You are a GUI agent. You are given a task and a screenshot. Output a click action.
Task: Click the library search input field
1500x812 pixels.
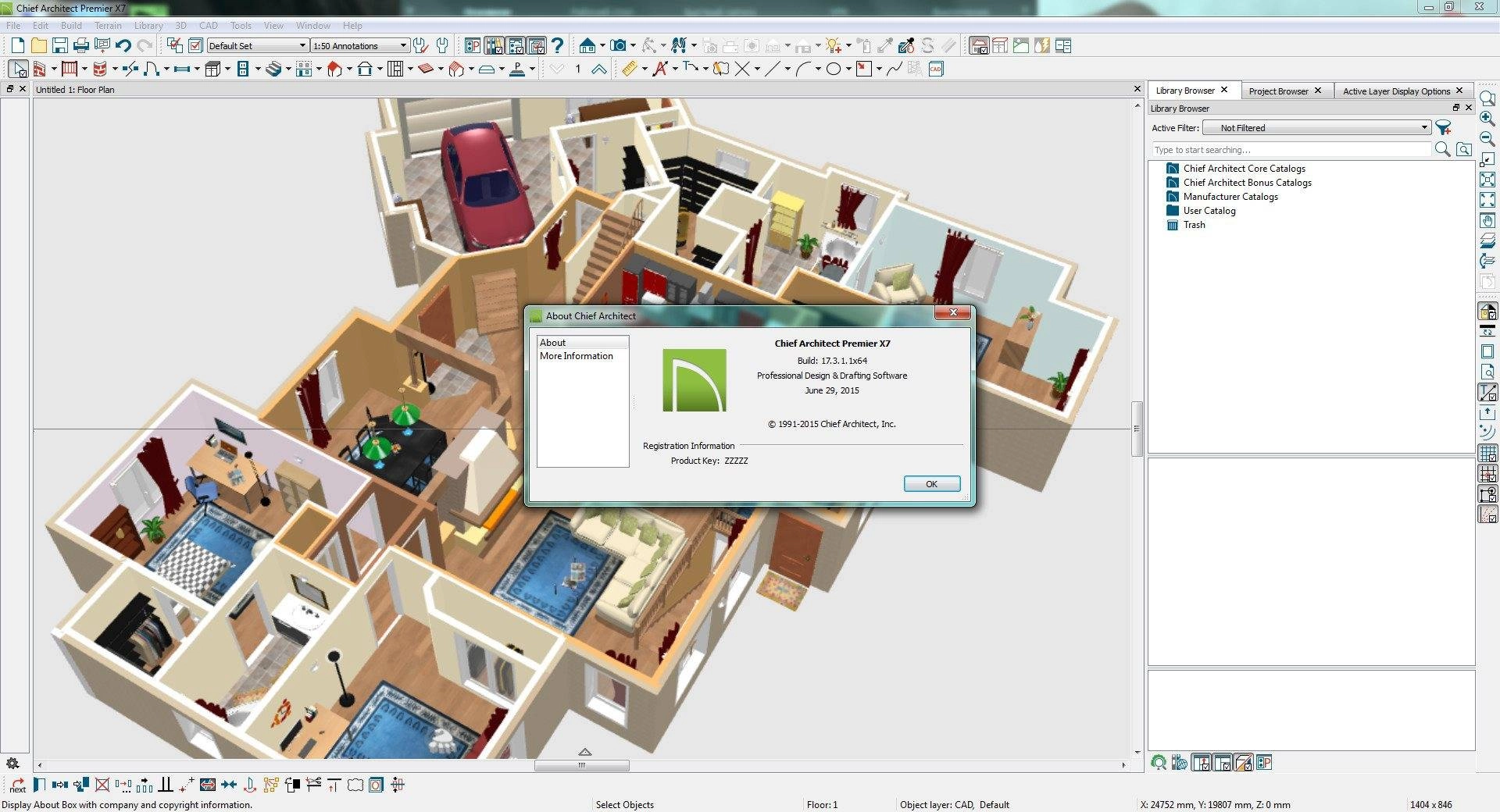1291,150
